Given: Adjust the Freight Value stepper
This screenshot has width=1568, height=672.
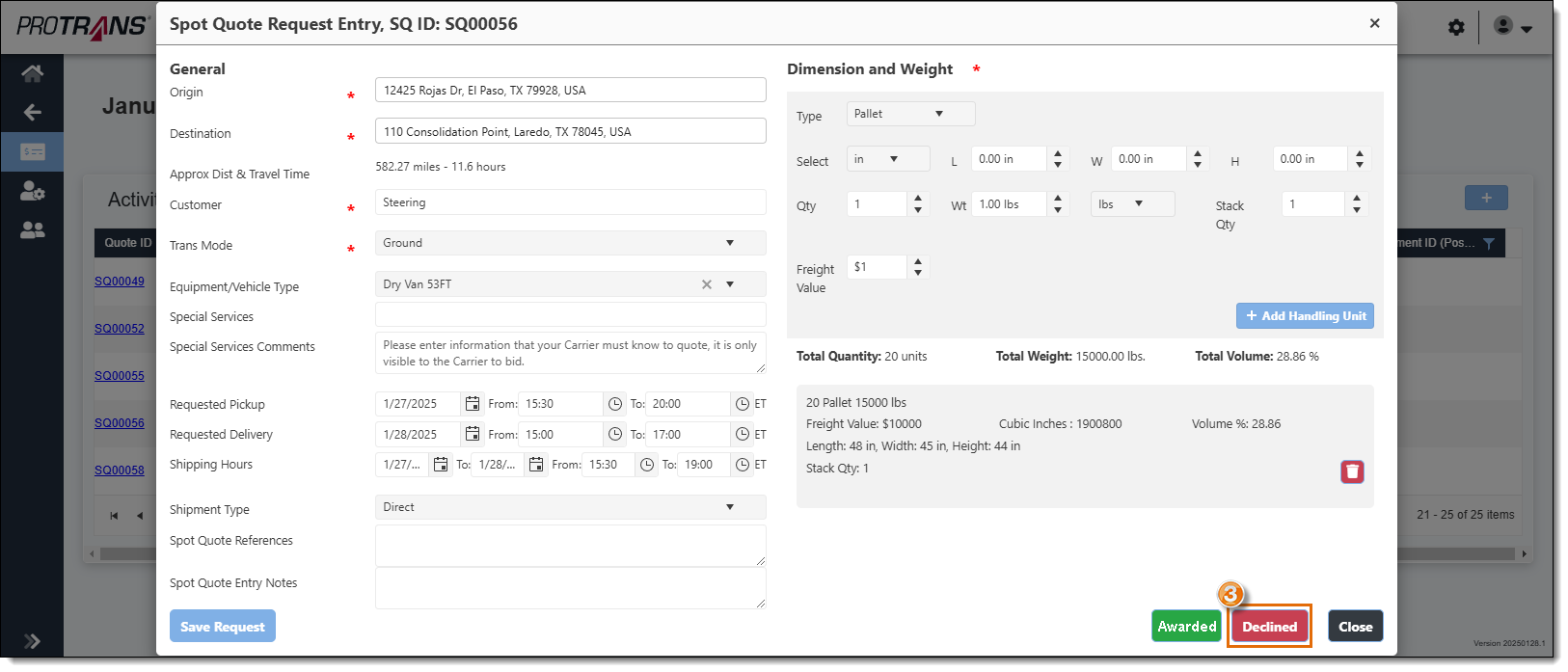Looking at the screenshot, I should coord(918,267).
